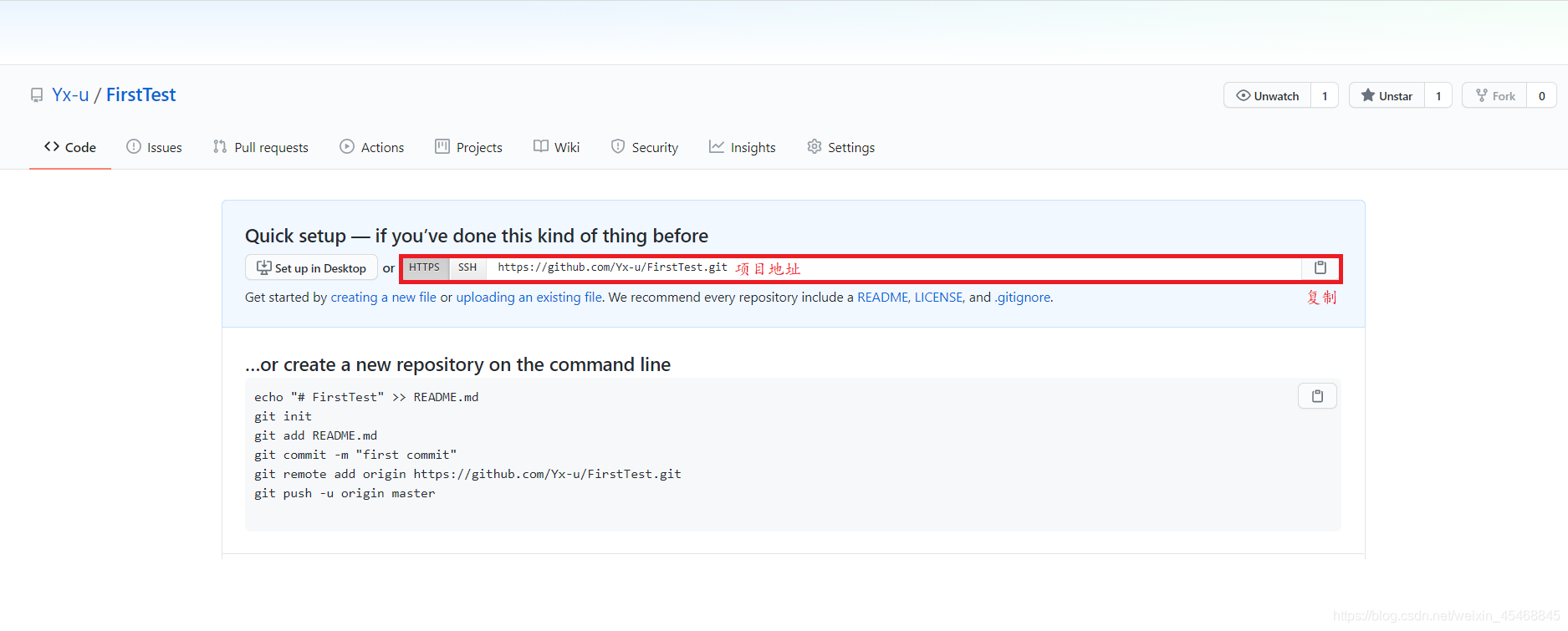Click the Security shield icon
Image resolution: width=1568 pixels, height=631 pixels.
618,146
